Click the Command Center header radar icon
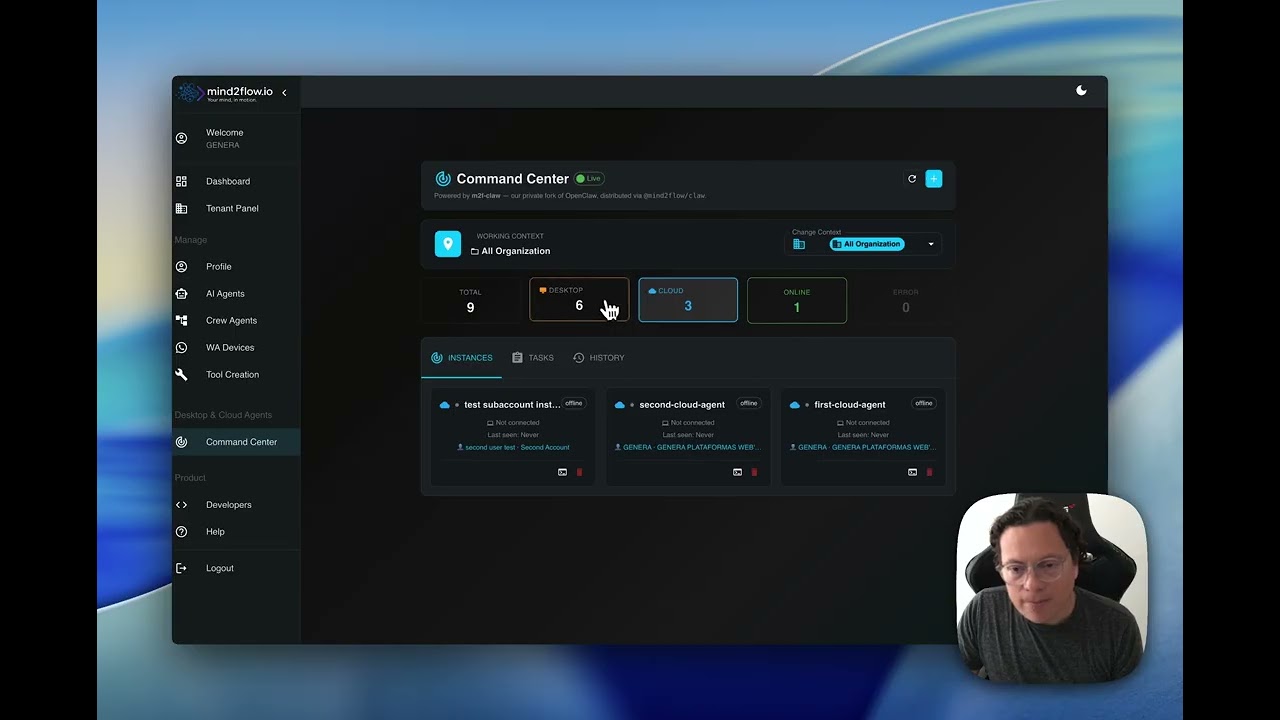 (x=443, y=179)
